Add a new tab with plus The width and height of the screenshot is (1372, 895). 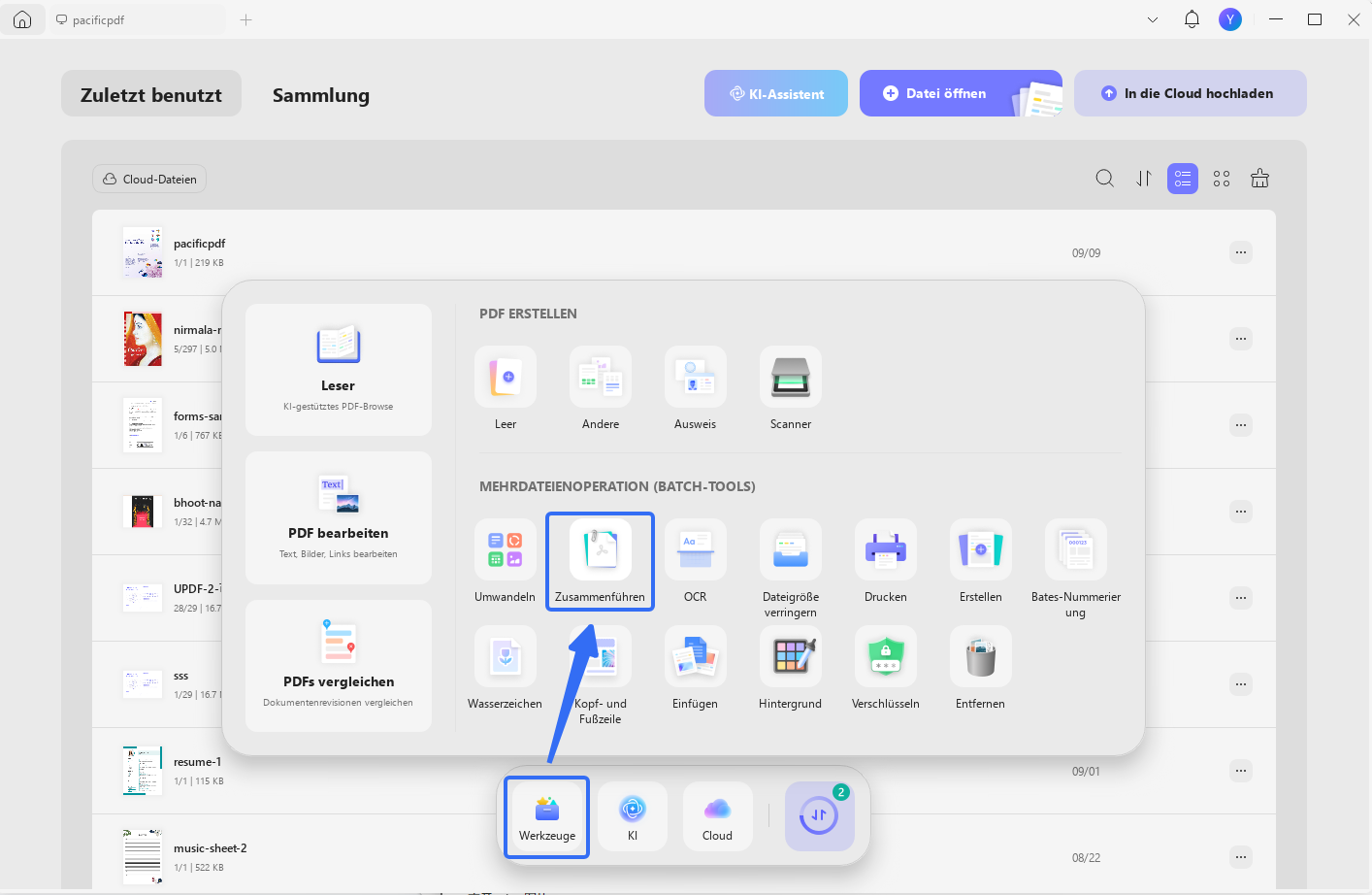(x=246, y=19)
